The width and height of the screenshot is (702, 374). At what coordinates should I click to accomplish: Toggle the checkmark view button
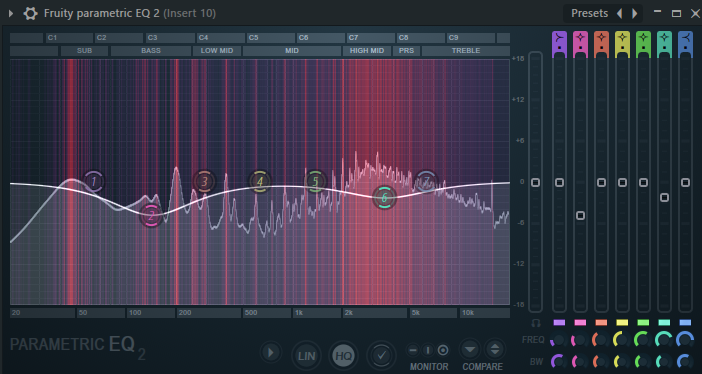[x=381, y=356]
